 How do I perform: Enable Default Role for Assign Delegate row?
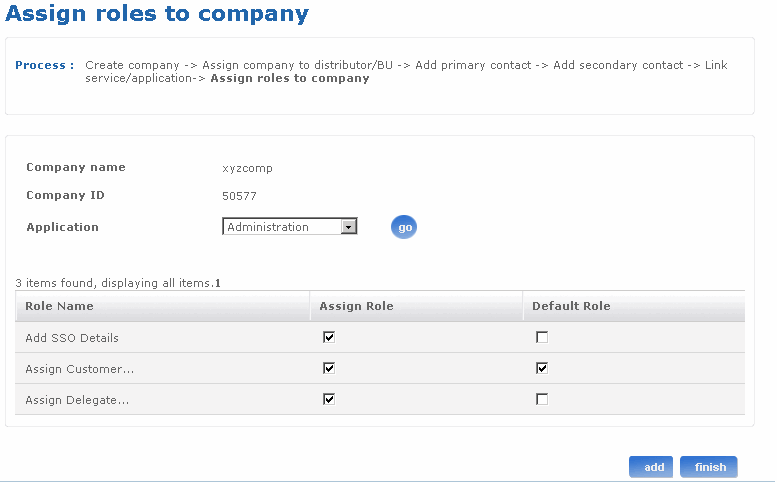[542, 399]
